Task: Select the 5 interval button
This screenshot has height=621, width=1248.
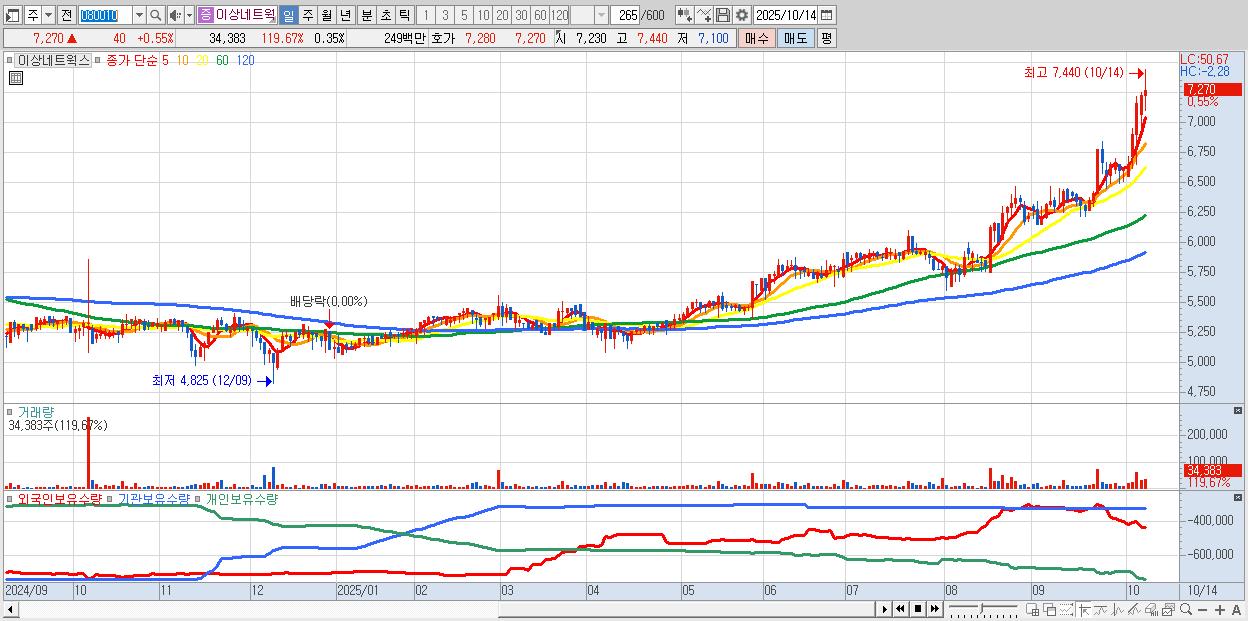Action: (464, 15)
